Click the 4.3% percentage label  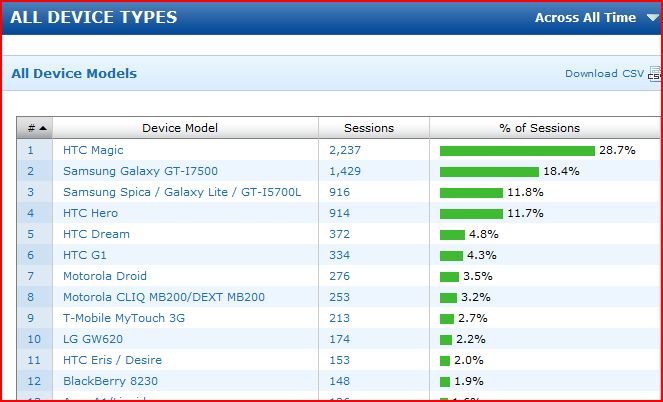[x=482, y=255]
